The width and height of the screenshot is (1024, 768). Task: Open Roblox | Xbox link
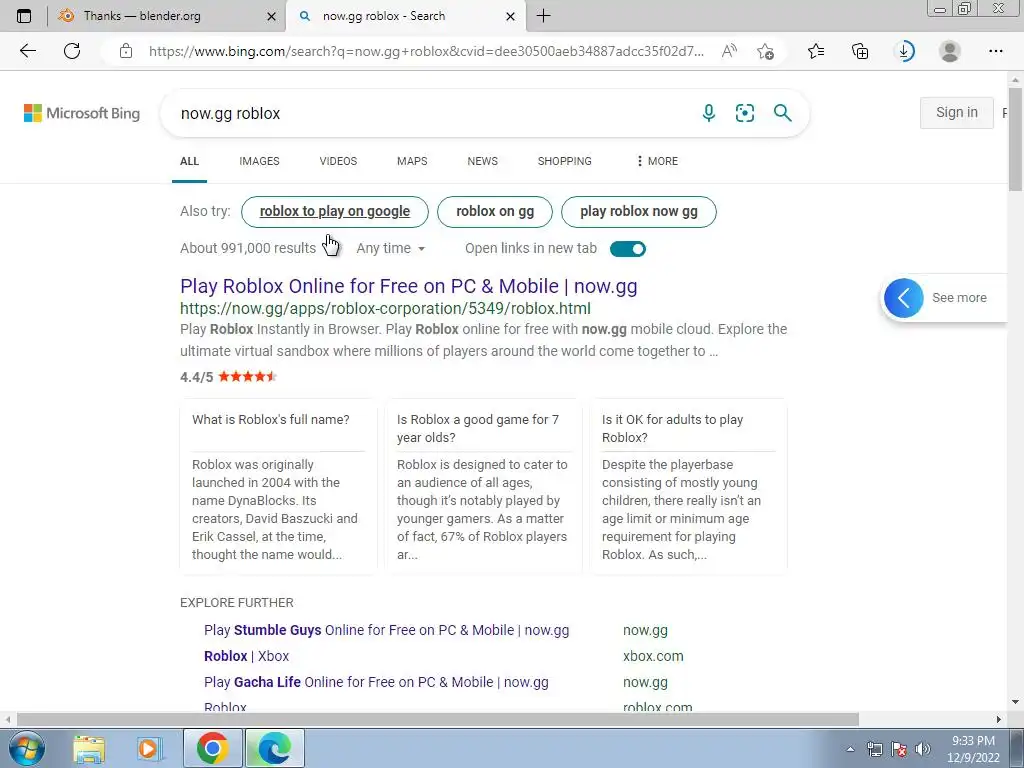[x=246, y=656]
